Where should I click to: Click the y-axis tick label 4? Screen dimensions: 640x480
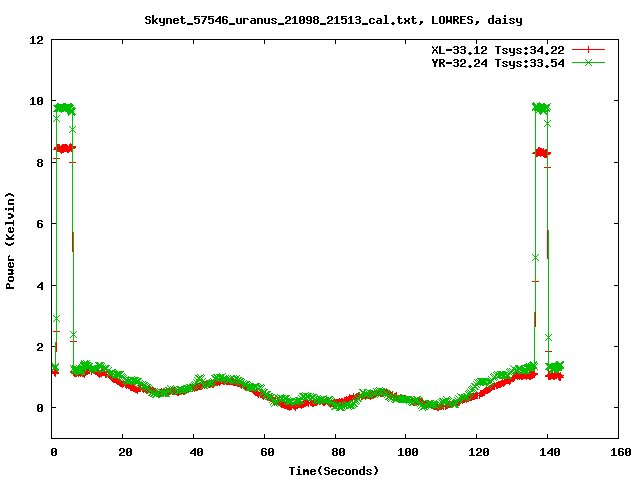pos(40,286)
